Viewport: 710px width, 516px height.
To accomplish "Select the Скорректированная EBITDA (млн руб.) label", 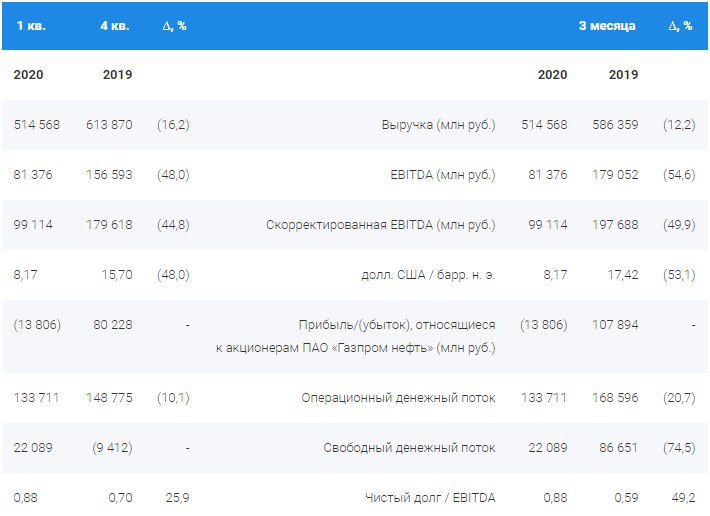I will pyautogui.click(x=381, y=225).
